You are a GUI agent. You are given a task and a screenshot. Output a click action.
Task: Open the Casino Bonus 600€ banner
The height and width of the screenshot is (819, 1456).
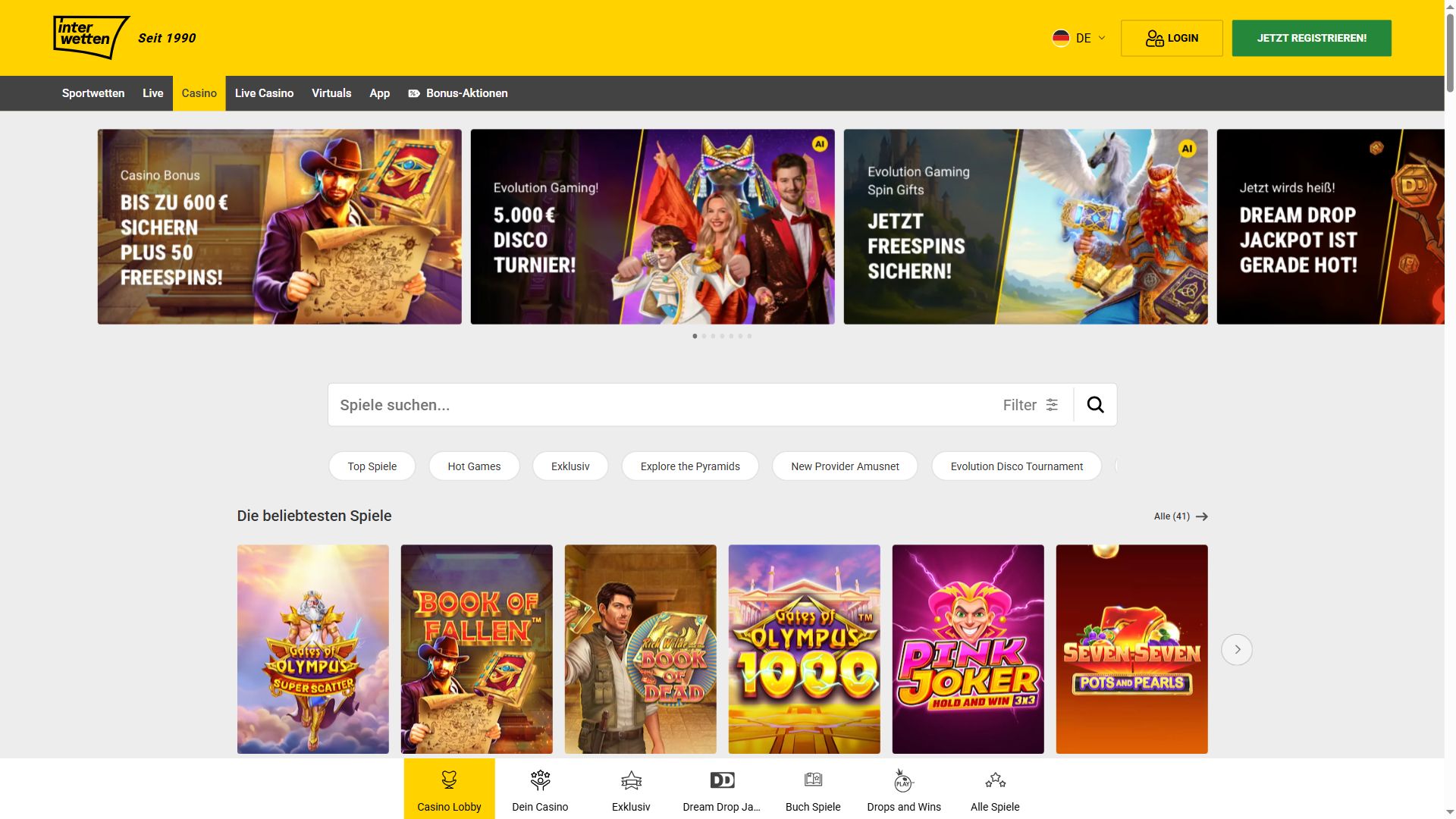(x=279, y=227)
